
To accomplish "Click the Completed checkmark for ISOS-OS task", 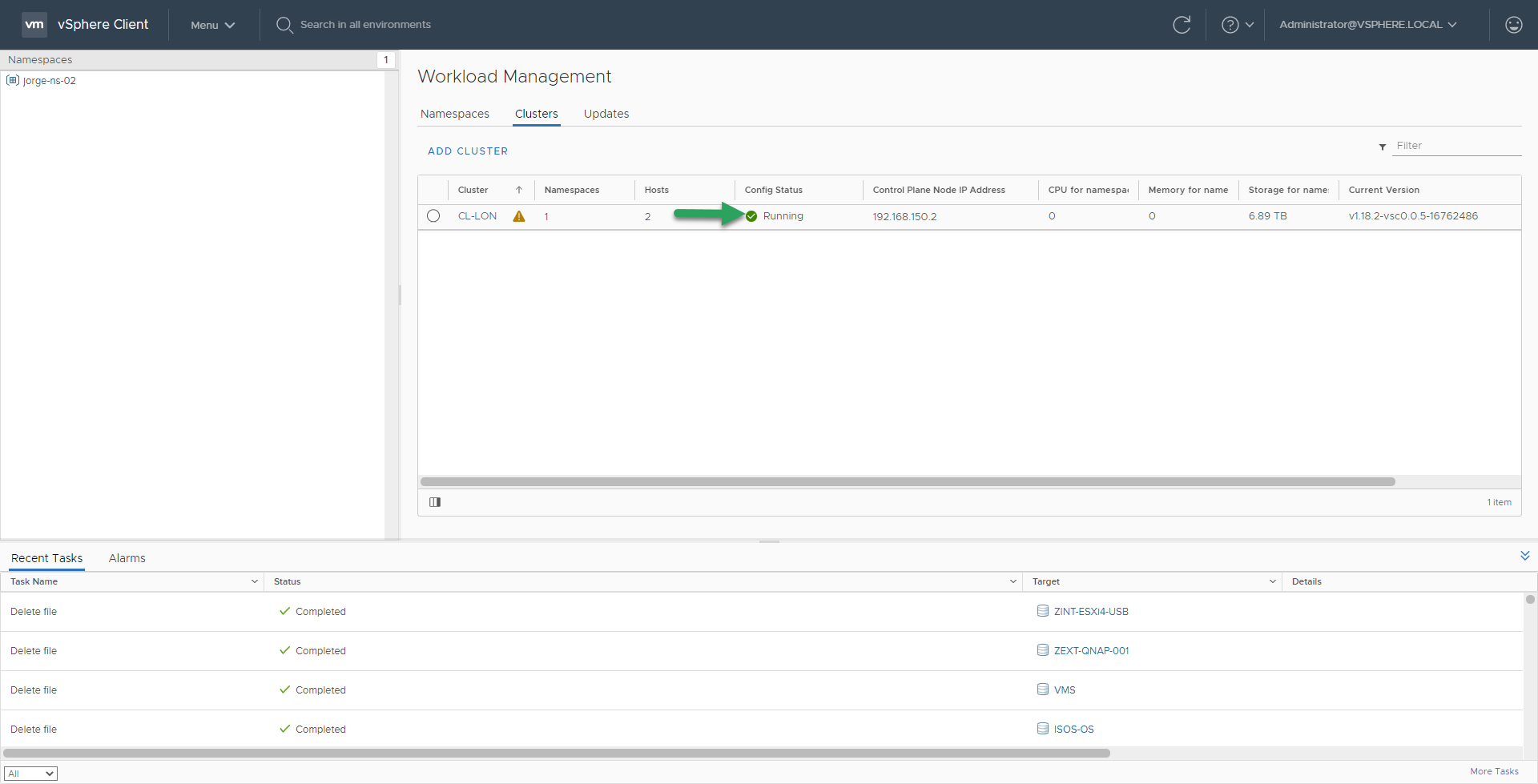I will pyautogui.click(x=284, y=729).
